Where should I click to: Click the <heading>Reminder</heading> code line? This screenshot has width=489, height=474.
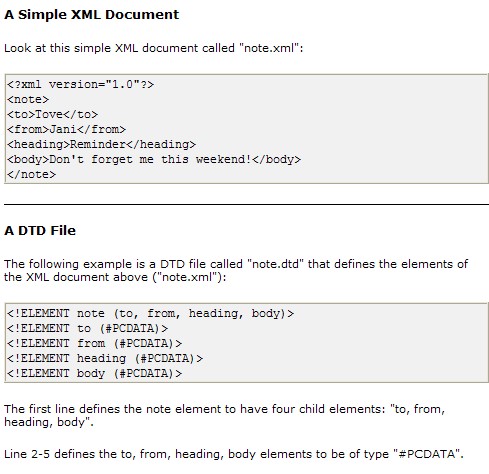[101, 144]
